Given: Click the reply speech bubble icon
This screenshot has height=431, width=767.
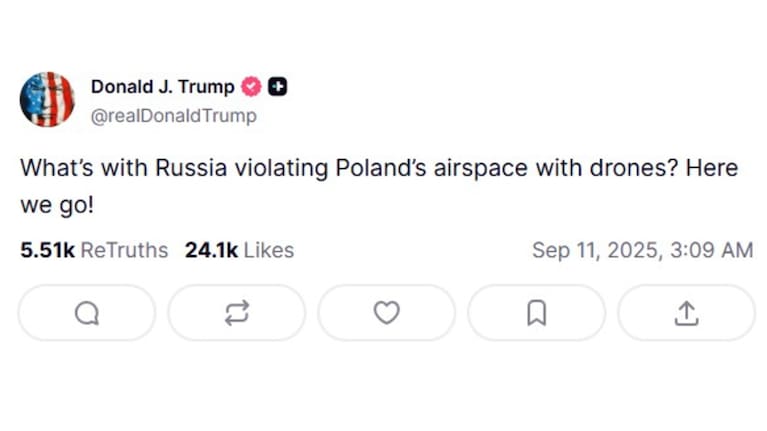Looking at the screenshot, I should point(87,313).
